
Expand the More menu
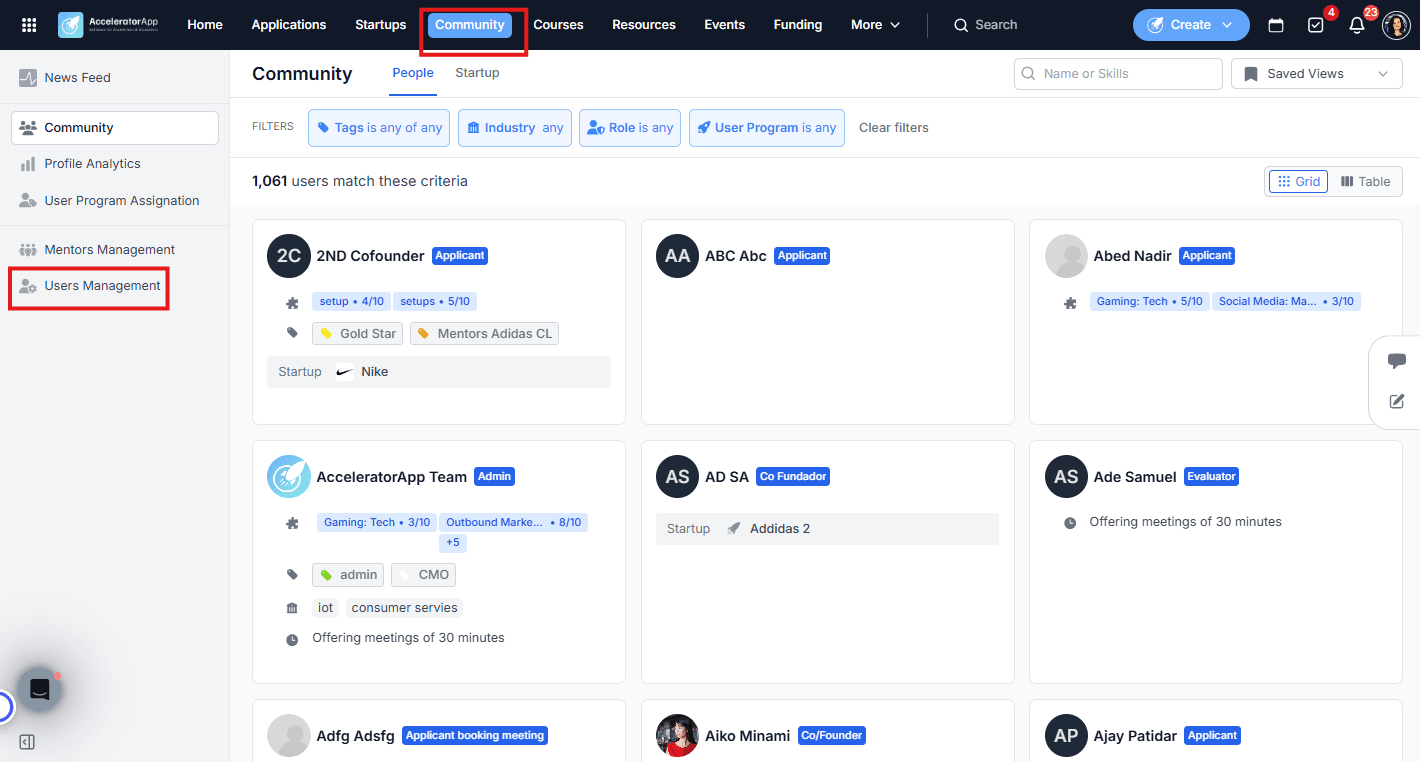click(x=875, y=25)
